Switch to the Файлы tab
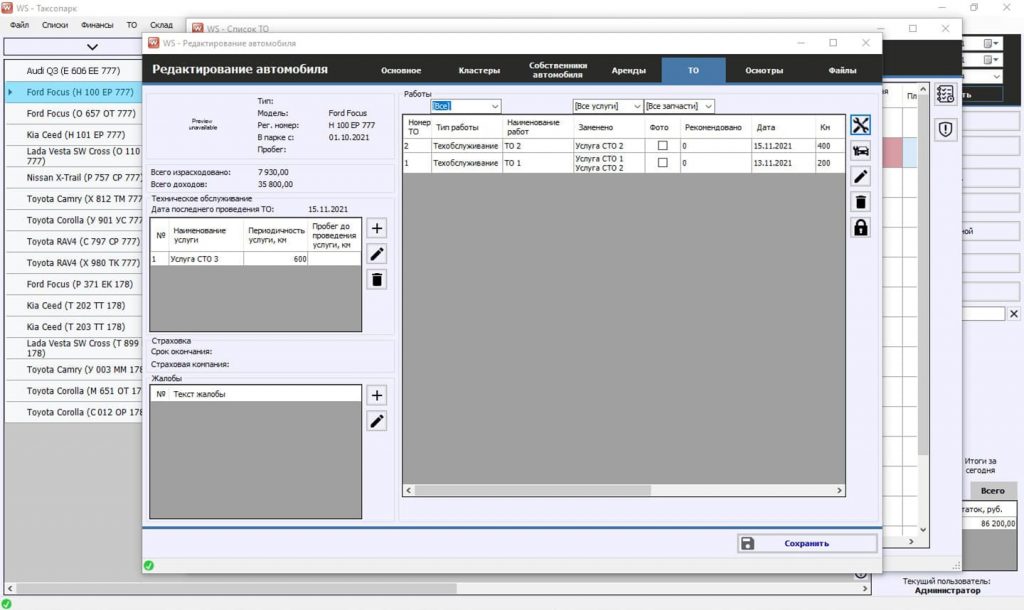The image size is (1024, 610). pyautogui.click(x=842, y=70)
